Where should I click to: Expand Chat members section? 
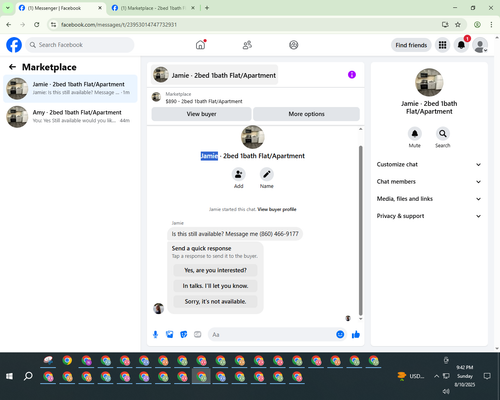(x=429, y=182)
